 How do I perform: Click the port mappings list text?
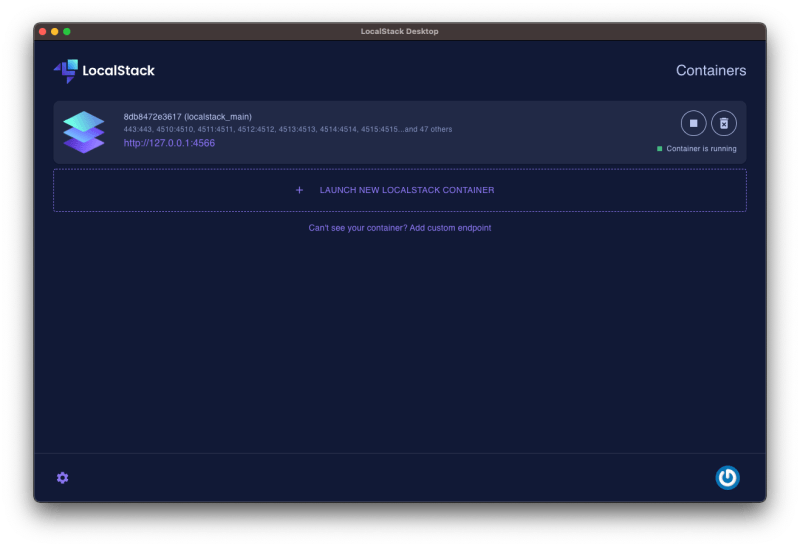tap(288, 130)
